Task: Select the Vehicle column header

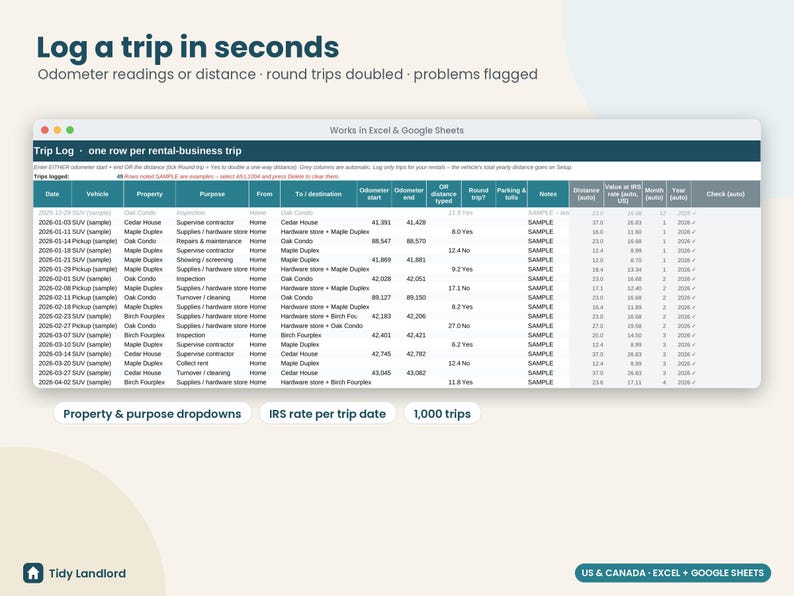Action: (97, 194)
